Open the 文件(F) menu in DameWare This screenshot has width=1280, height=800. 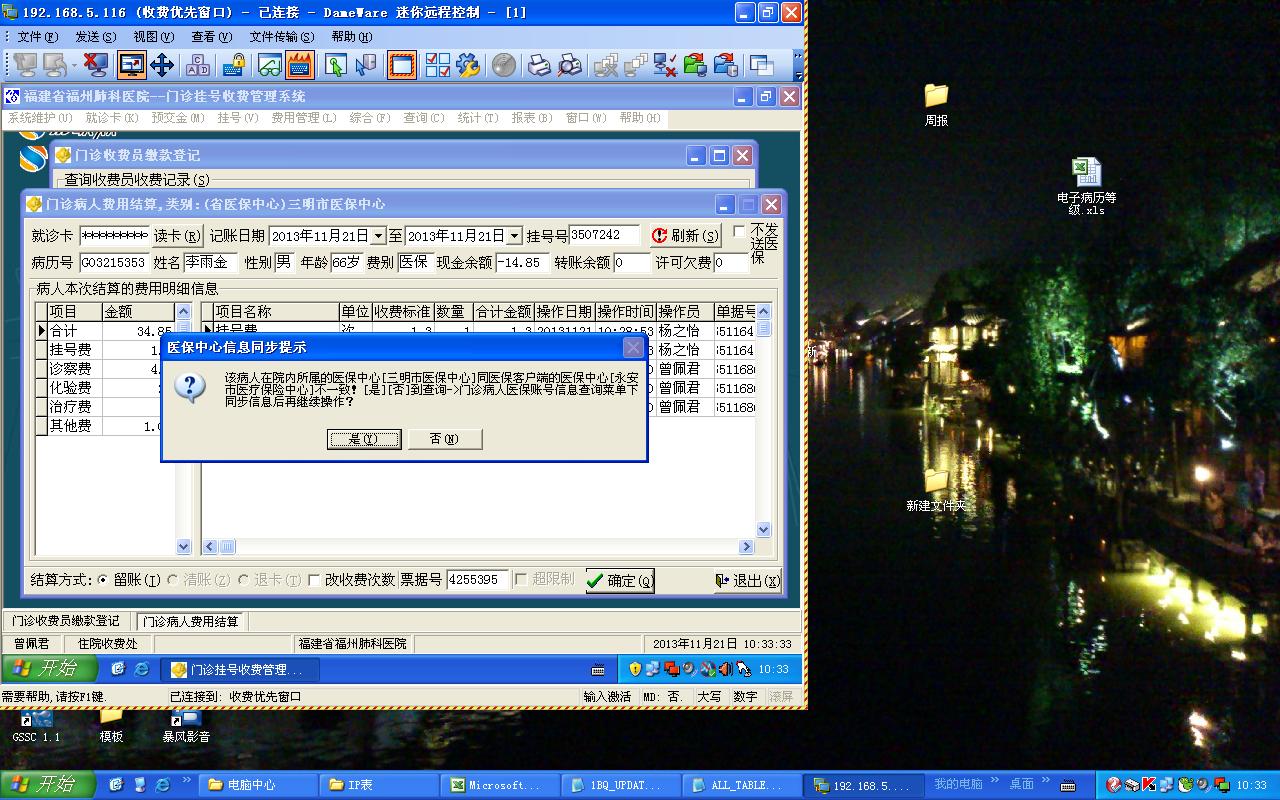click(x=38, y=37)
